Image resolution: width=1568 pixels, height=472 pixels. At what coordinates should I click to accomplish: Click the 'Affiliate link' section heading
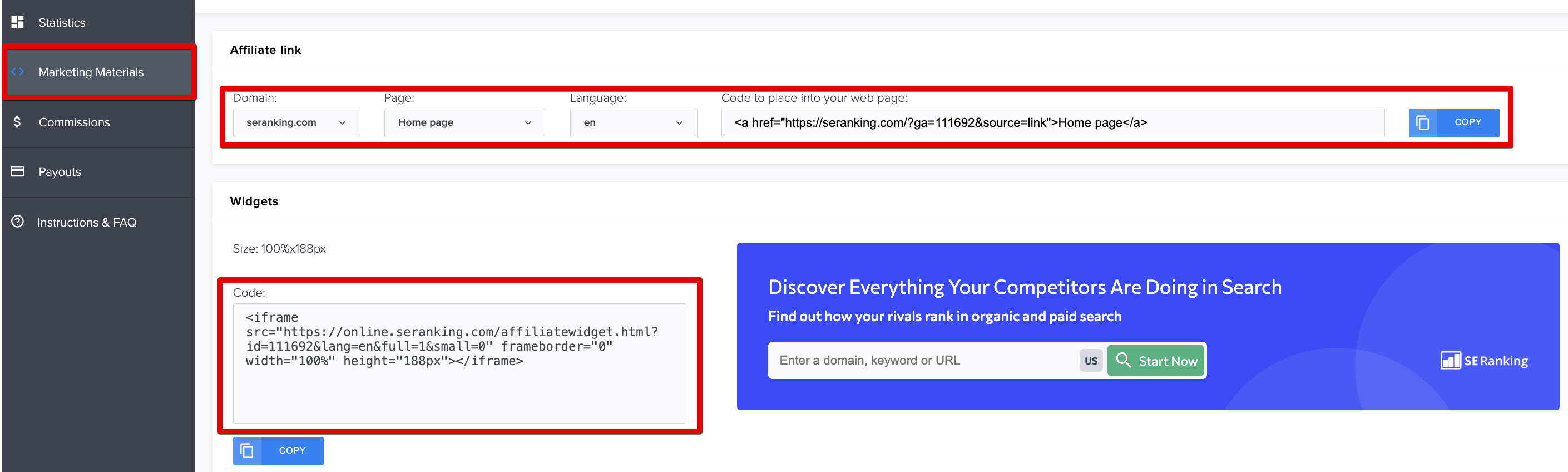click(265, 50)
